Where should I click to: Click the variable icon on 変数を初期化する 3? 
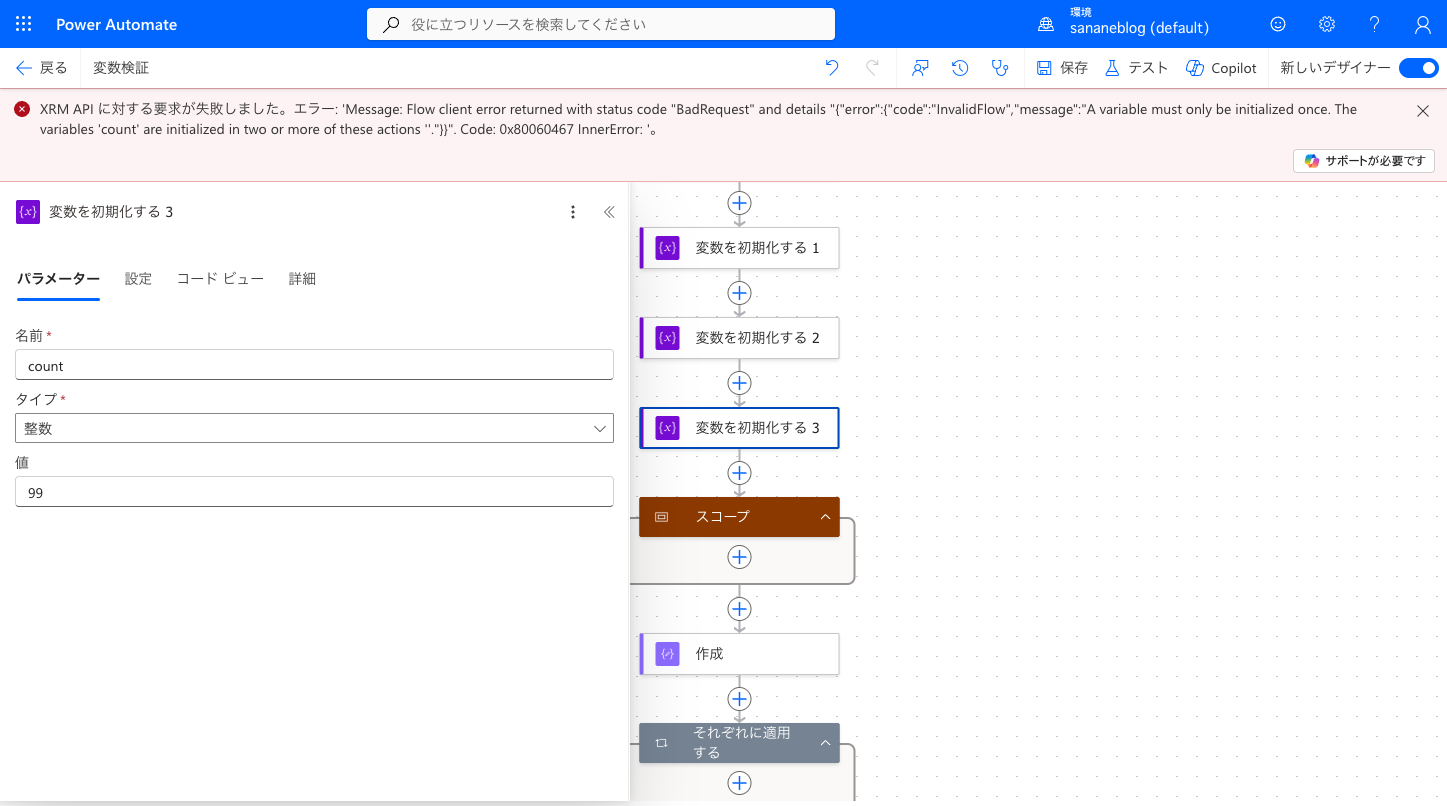tap(667, 428)
